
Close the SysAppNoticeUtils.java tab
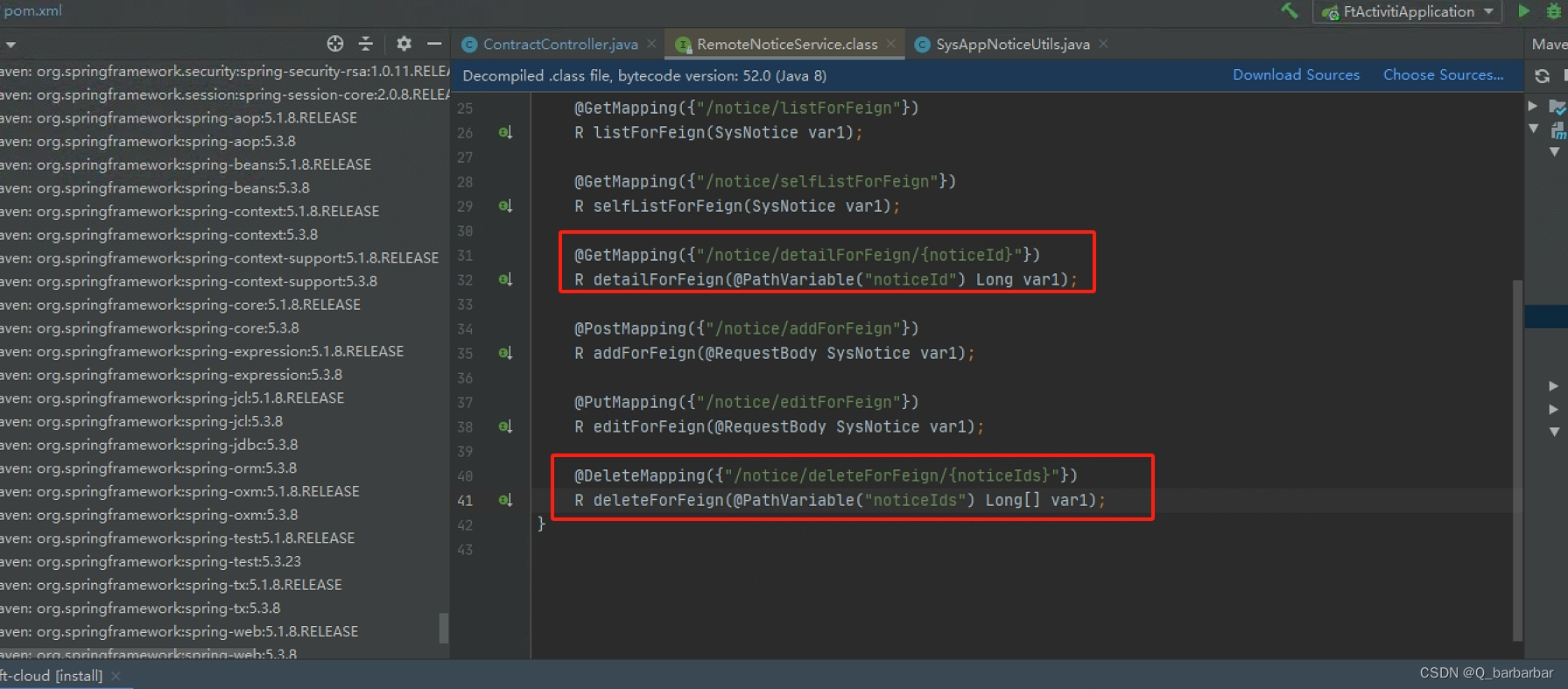(x=1103, y=44)
